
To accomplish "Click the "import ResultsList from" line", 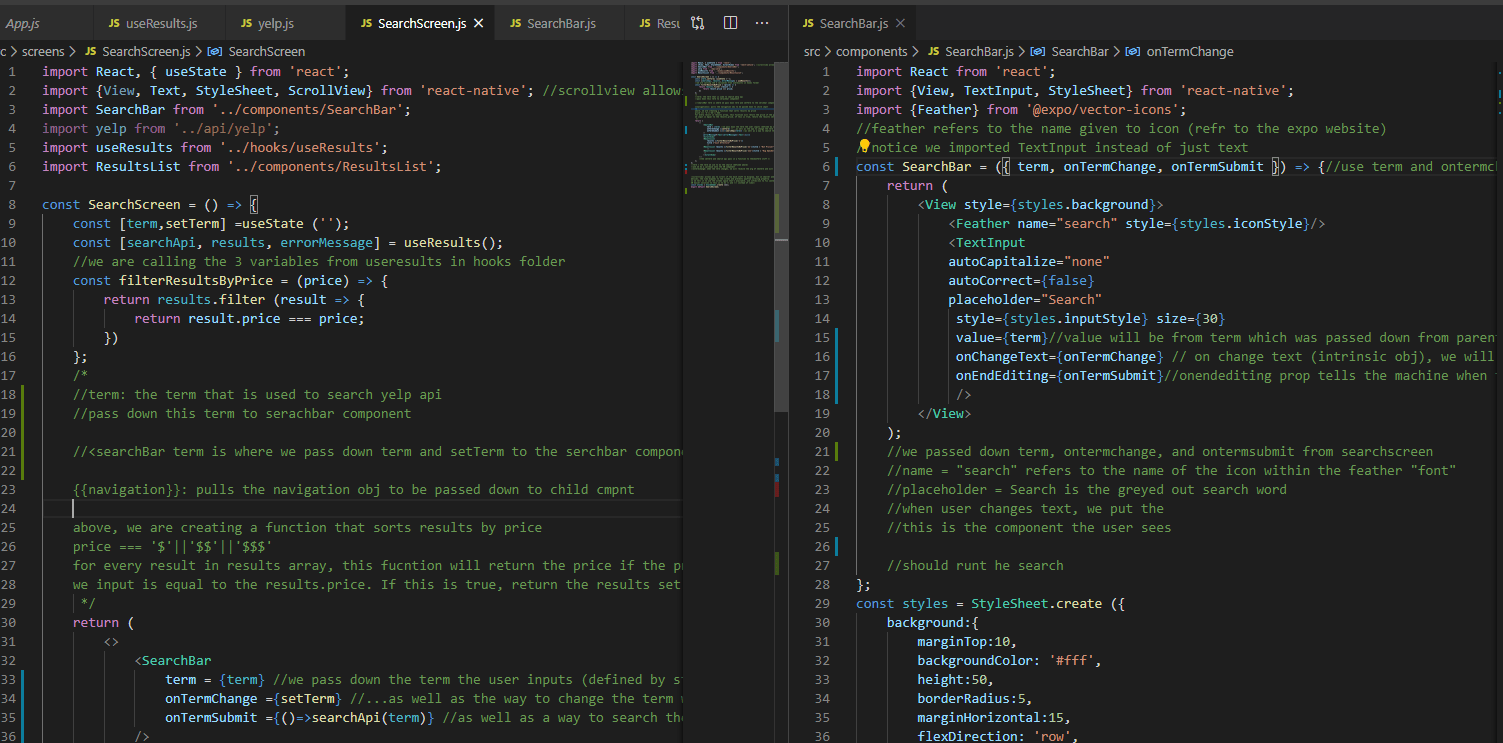I will [242, 166].
